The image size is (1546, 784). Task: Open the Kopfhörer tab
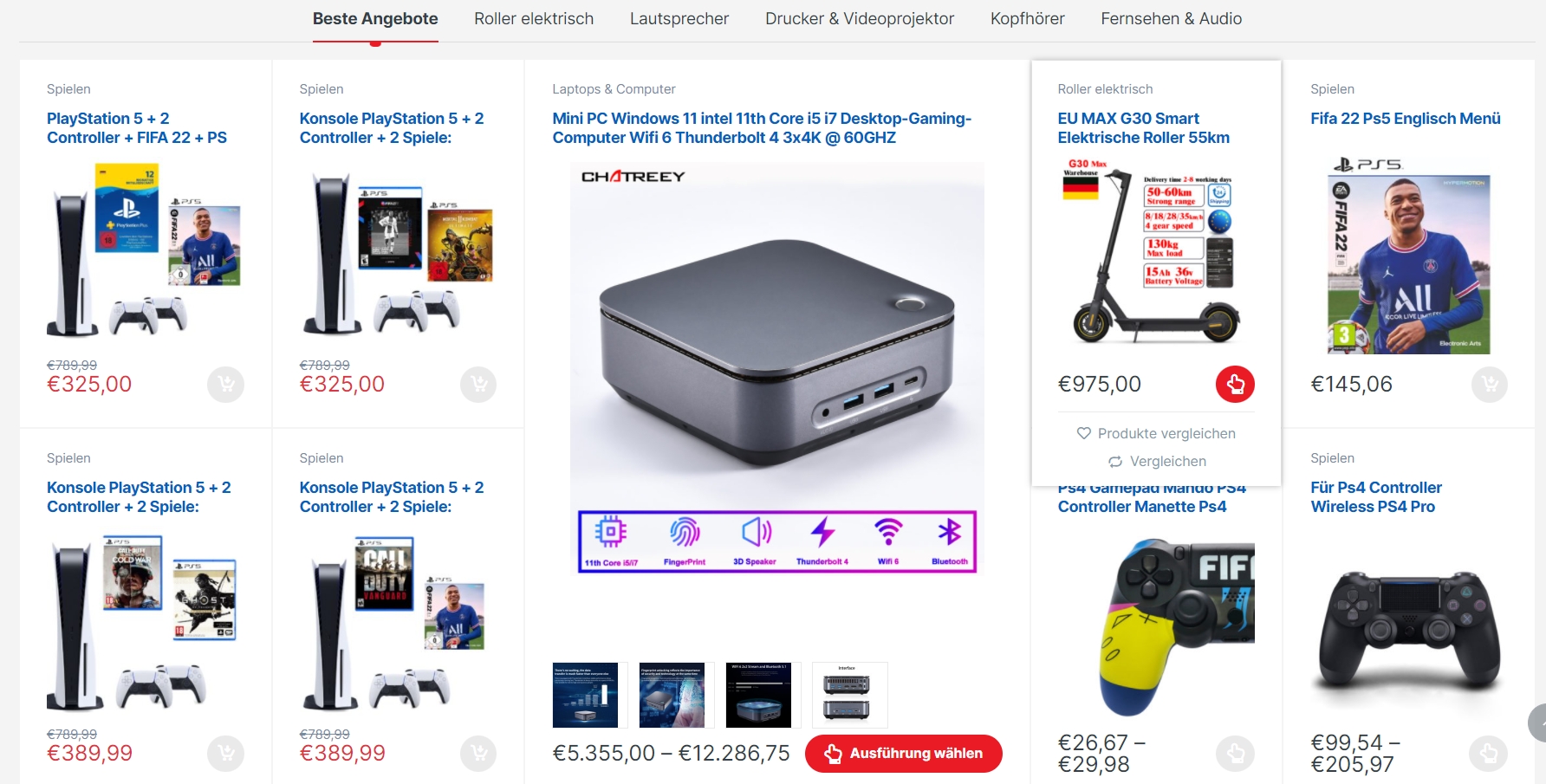[1028, 19]
